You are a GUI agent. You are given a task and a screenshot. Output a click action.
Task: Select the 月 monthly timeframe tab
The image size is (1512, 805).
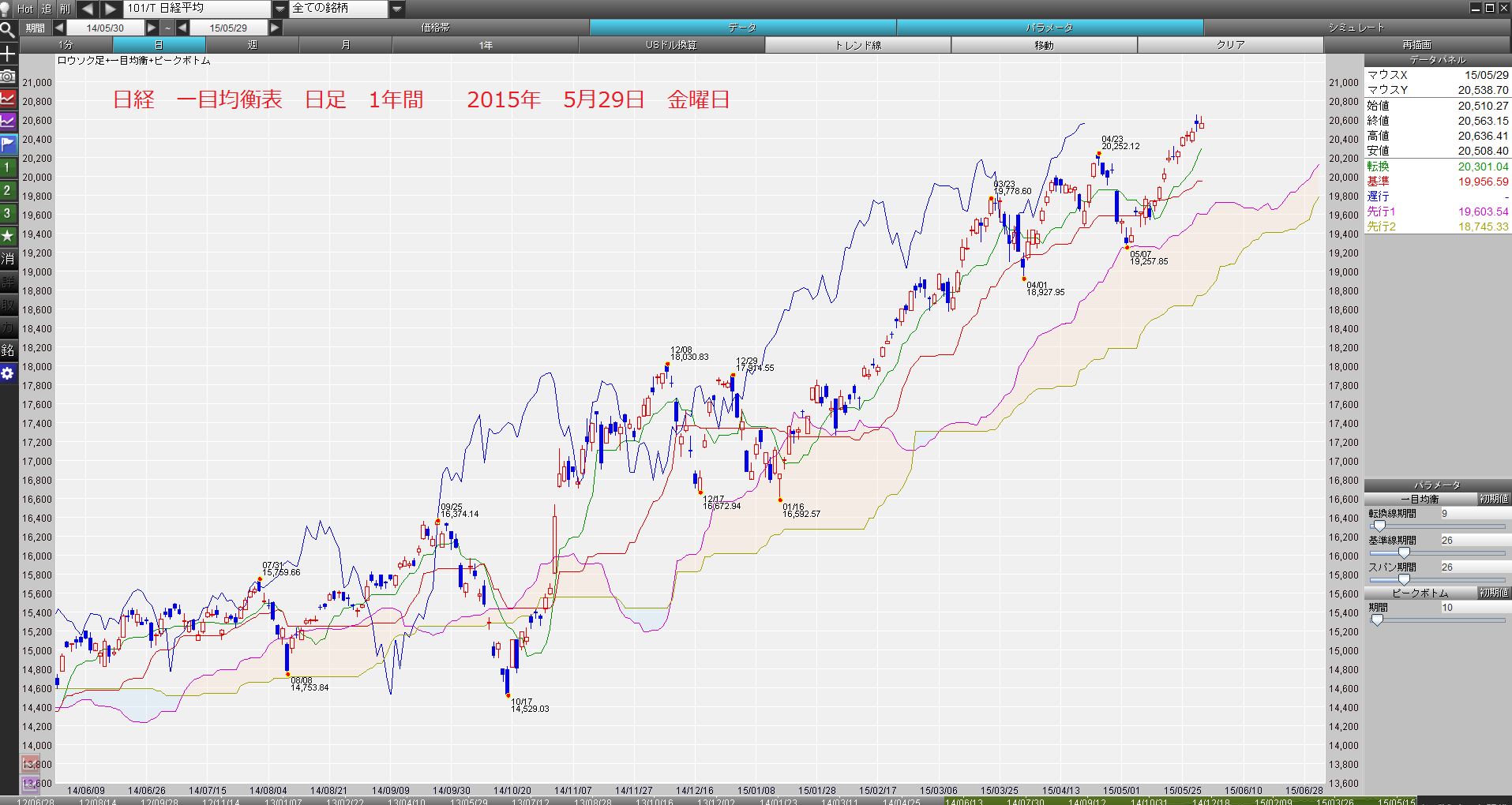click(346, 45)
